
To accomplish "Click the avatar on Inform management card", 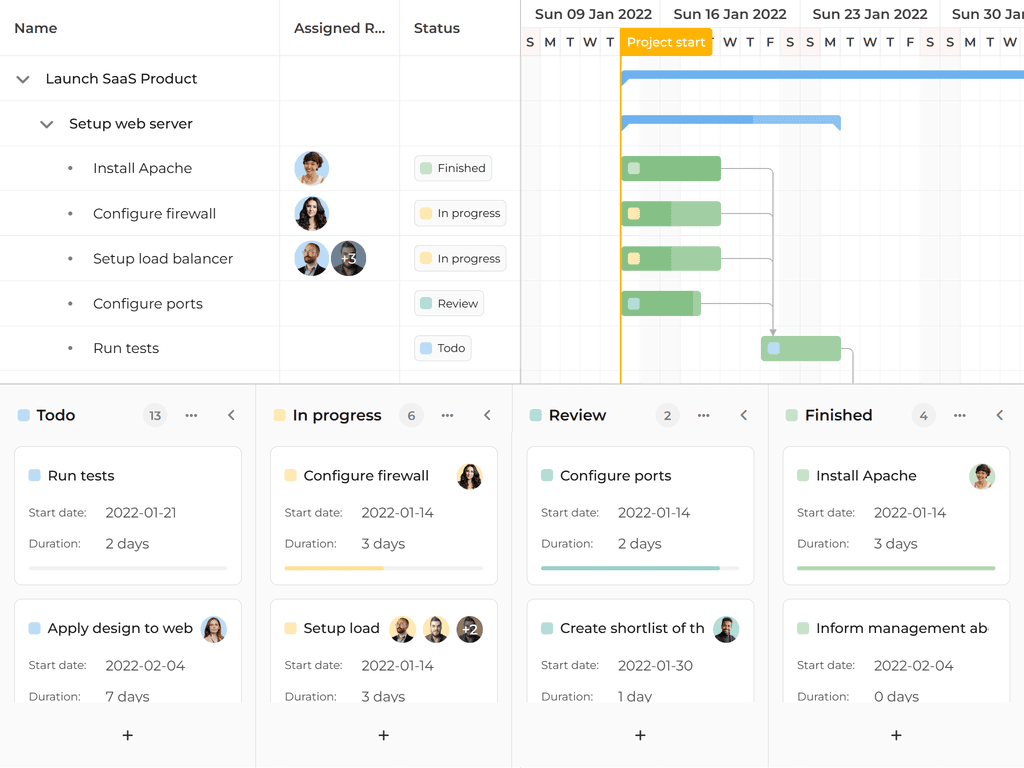I will 982,629.
